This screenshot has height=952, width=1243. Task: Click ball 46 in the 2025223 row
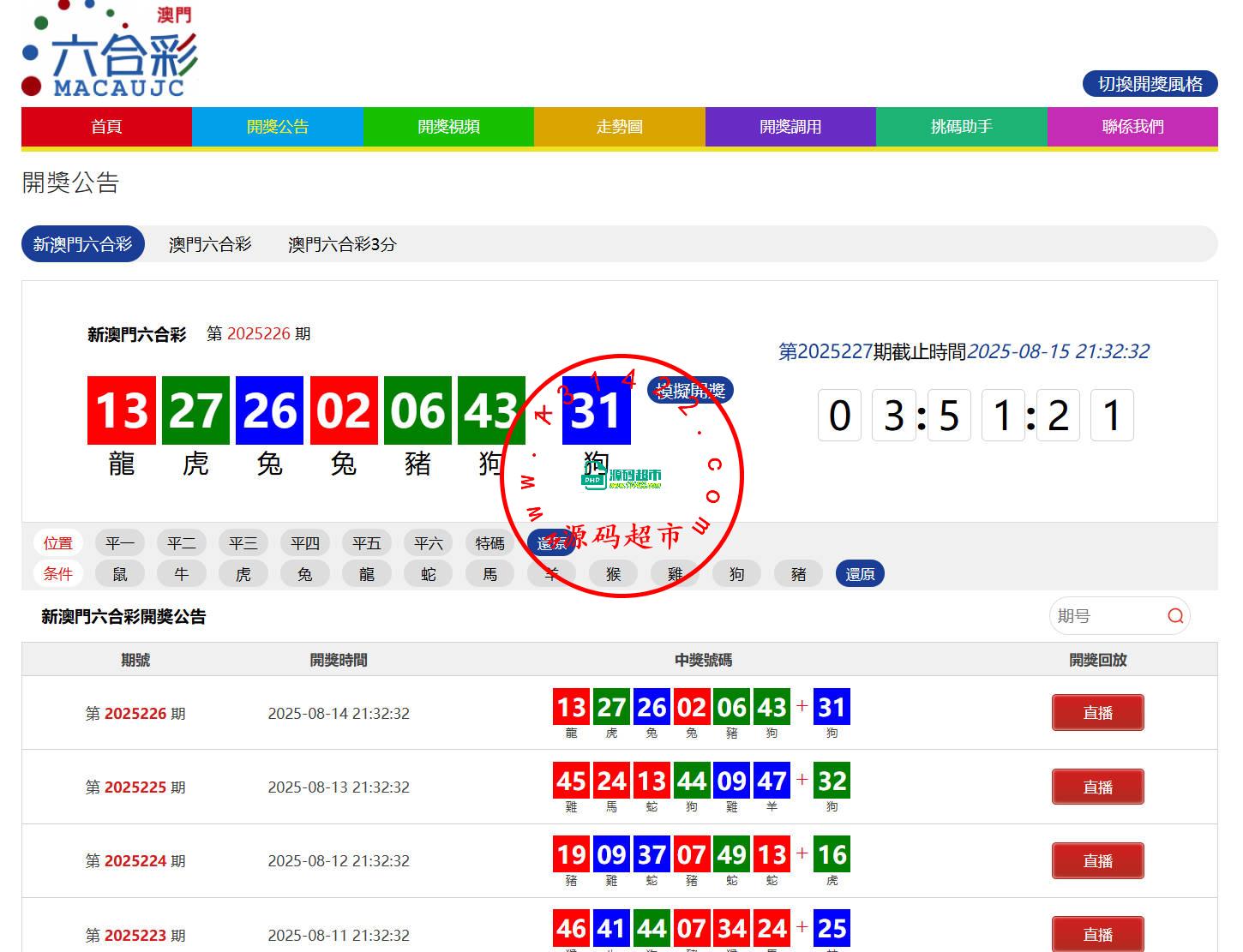click(x=571, y=928)
